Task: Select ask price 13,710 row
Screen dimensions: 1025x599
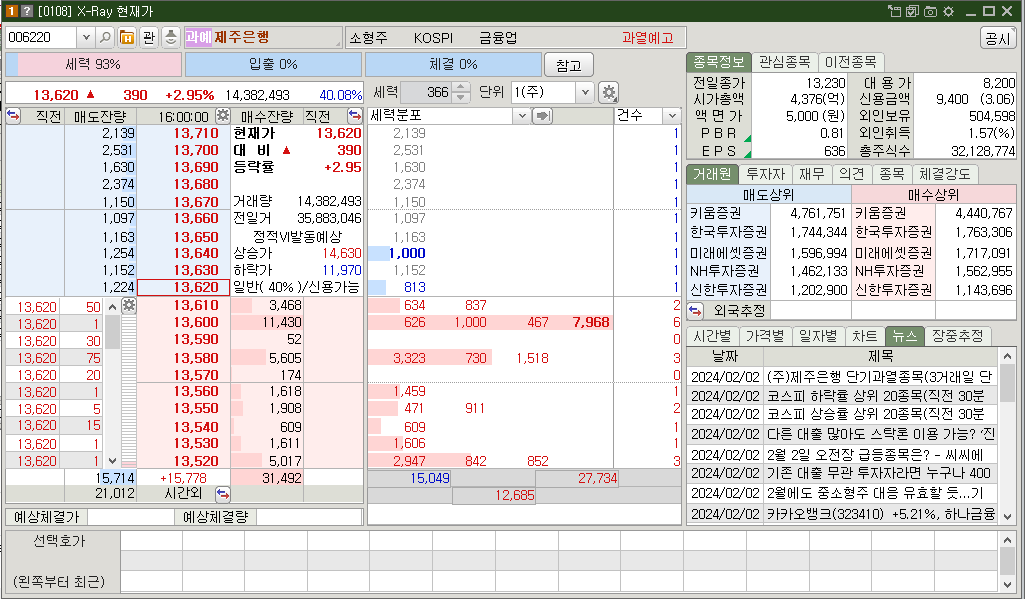Action: pyautogui.click(x=196, y=133)
